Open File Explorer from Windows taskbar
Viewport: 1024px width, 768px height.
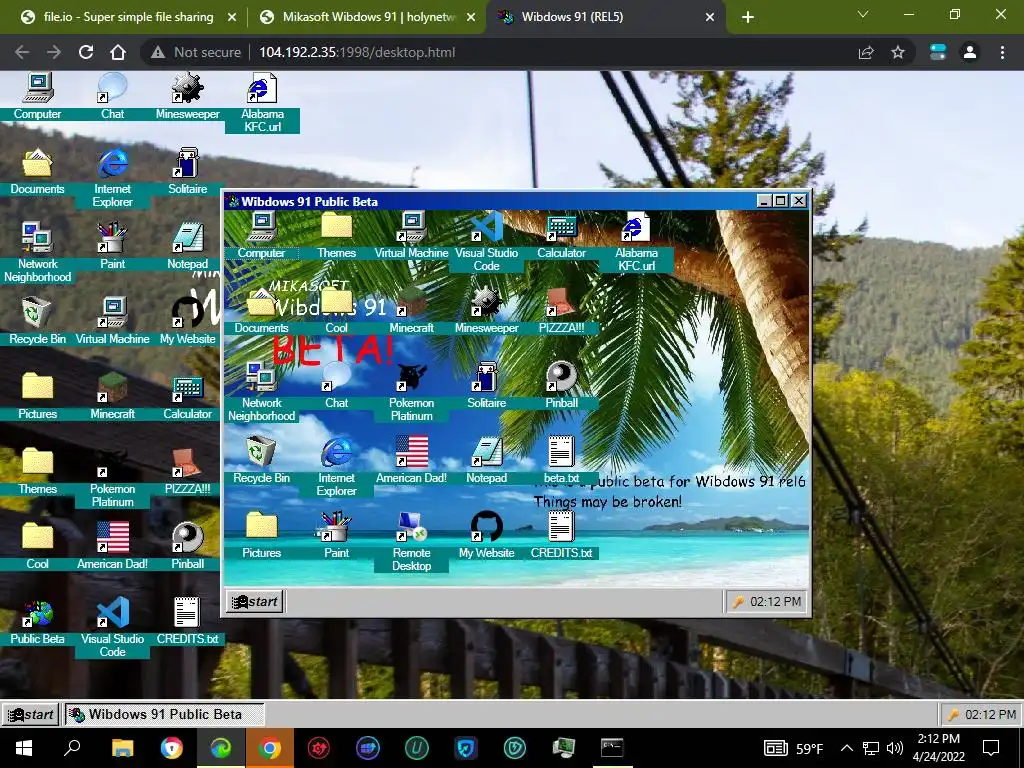point(122,748)
